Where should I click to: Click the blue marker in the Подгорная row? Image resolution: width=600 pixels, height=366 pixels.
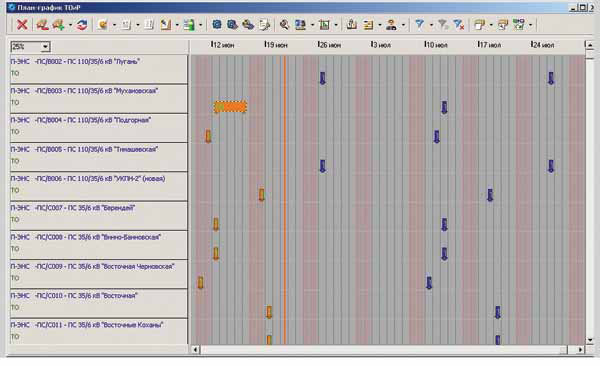pyautogui.click(x=437, y=136)
